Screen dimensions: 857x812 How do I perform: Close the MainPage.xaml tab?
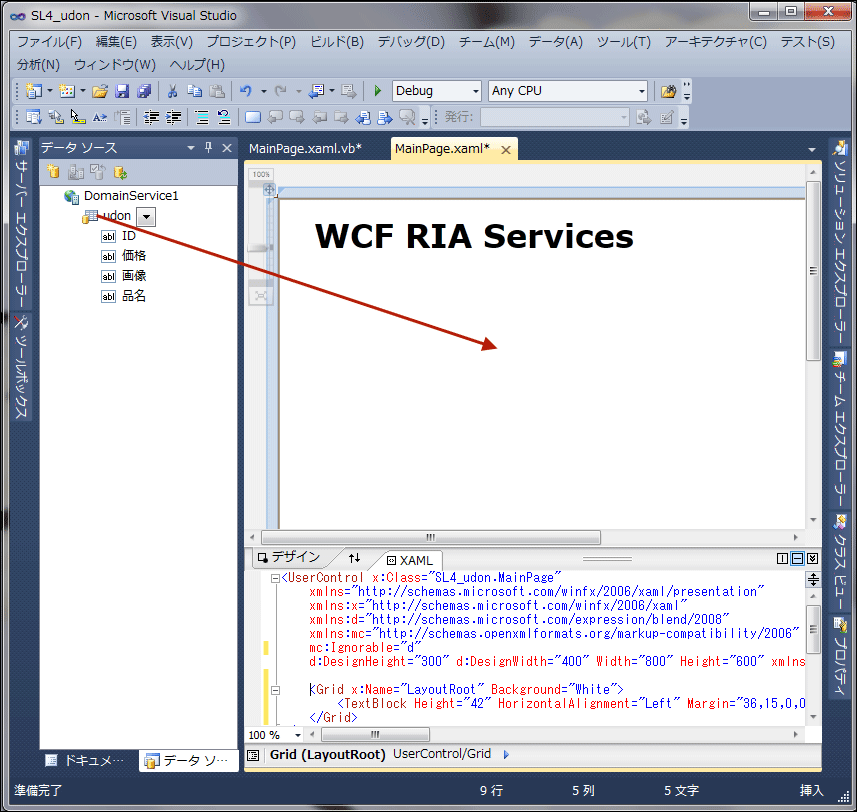(506, 150)
